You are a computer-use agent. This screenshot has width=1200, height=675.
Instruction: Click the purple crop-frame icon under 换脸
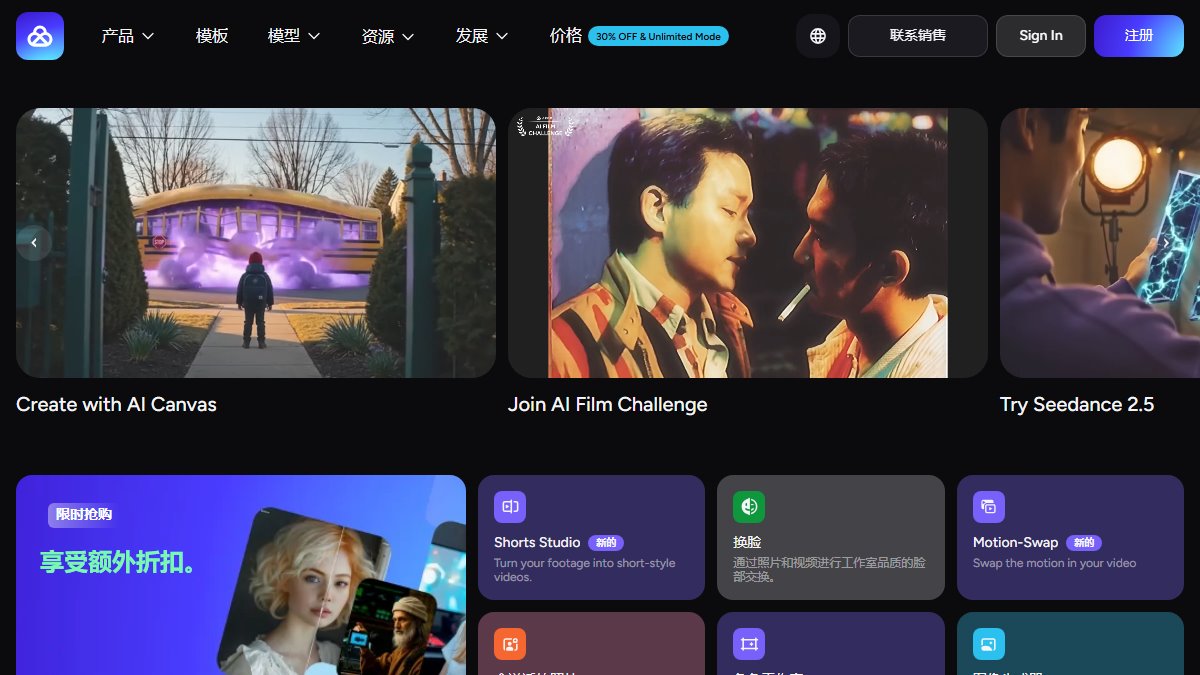click(x=749, y=644)
